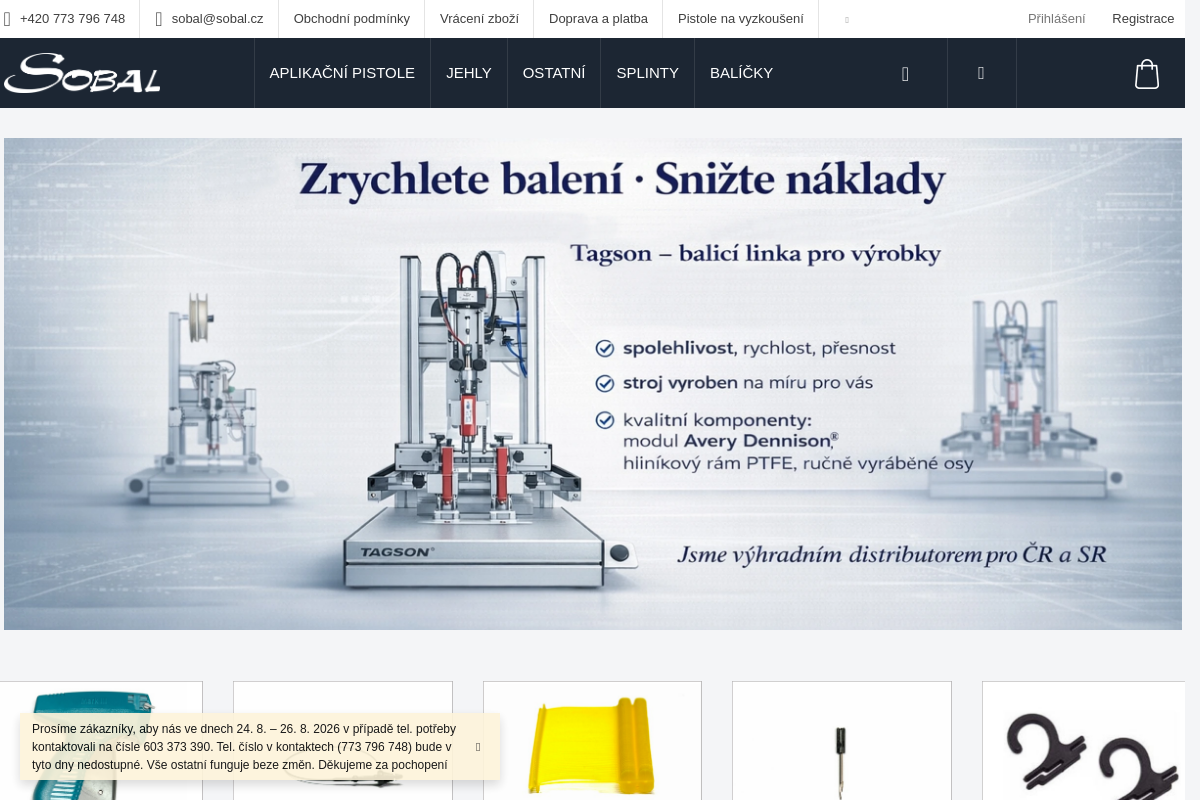Open Pistole na vyzkoušení page

pos(741,19)
